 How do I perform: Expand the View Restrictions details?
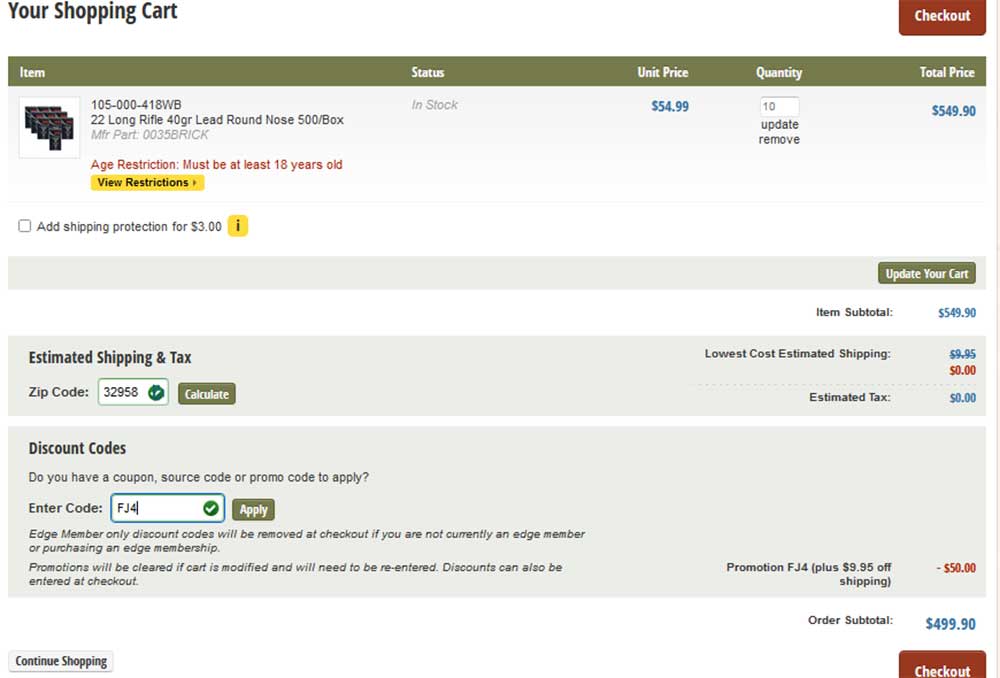(x=147, y=183)
